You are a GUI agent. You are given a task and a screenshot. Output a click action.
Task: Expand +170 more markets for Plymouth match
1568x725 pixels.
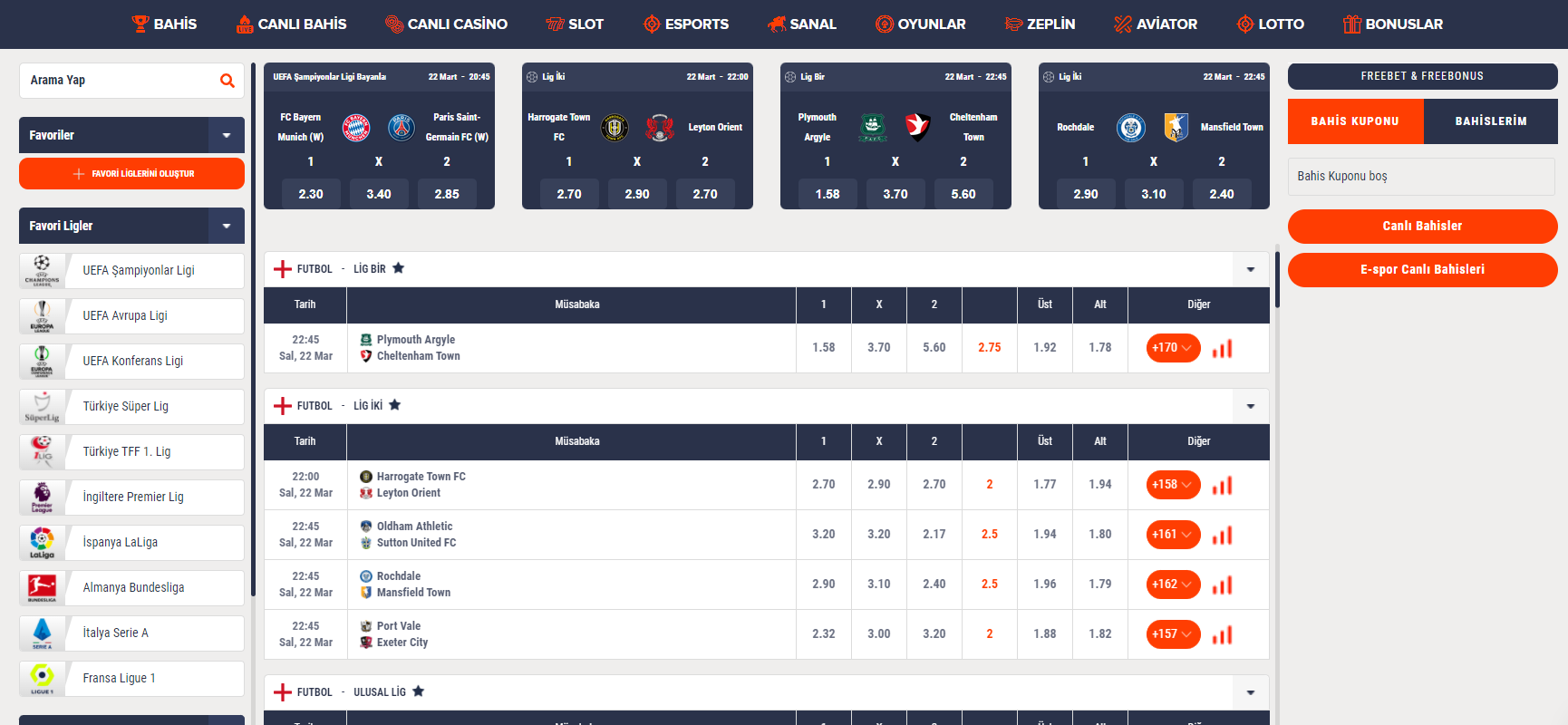(1173, 348)
